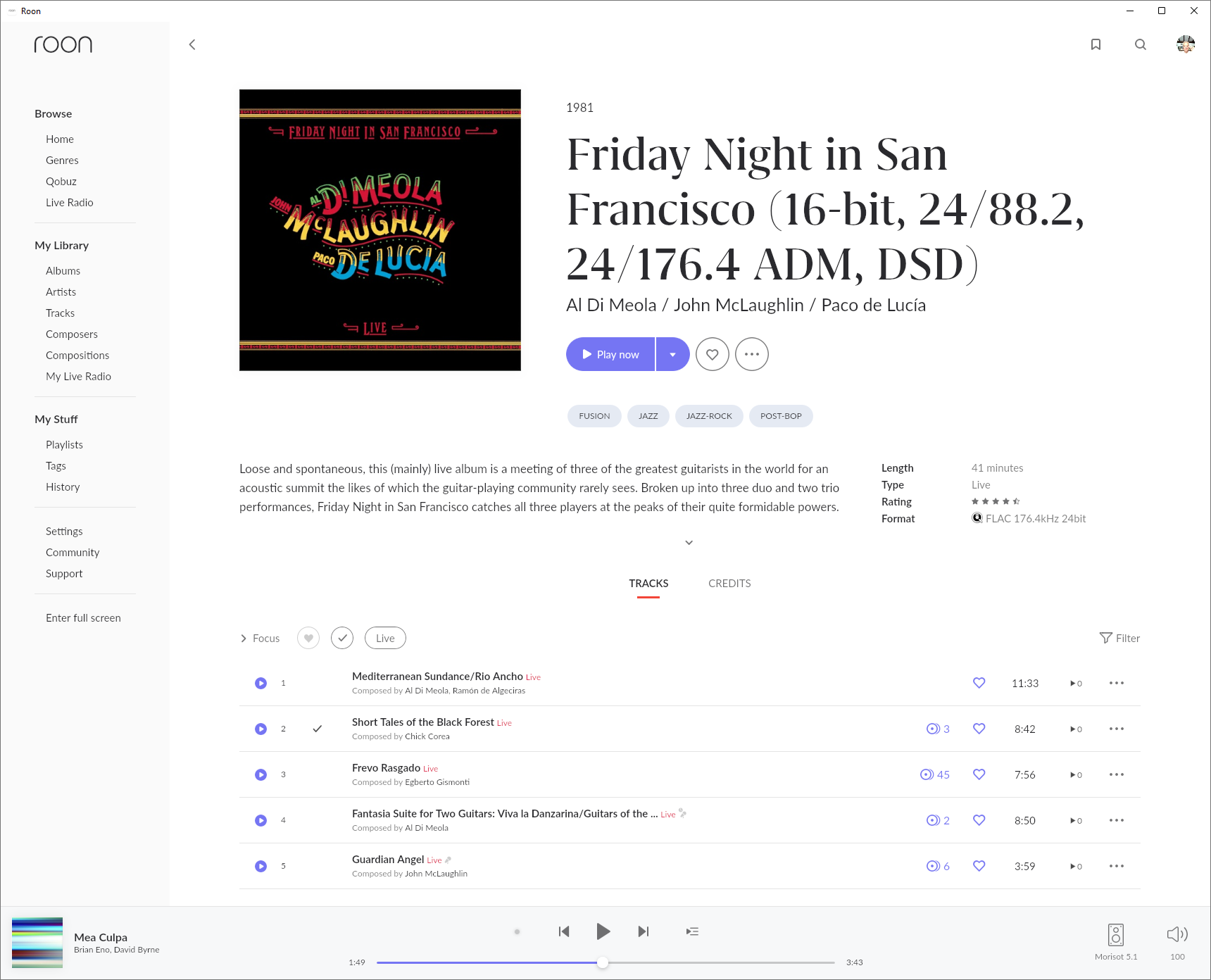Open album more-options ellipsis button

pyautogui.click(x=752, y=354)
